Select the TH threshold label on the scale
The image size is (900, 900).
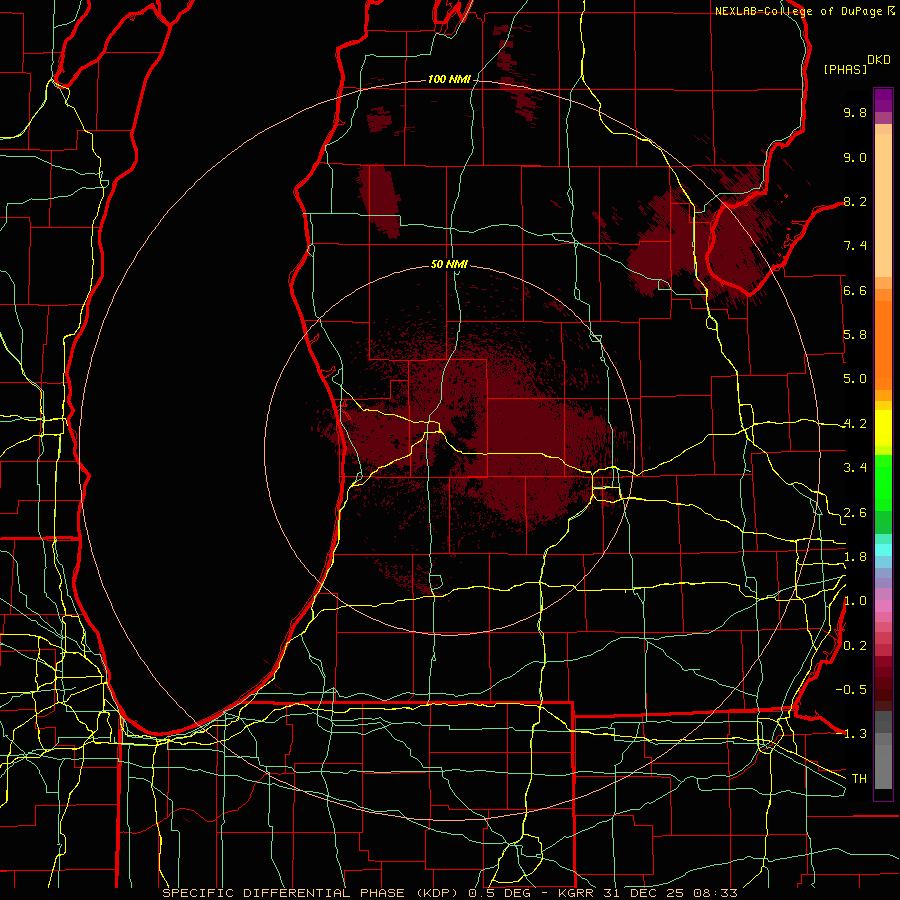[859, 779]
